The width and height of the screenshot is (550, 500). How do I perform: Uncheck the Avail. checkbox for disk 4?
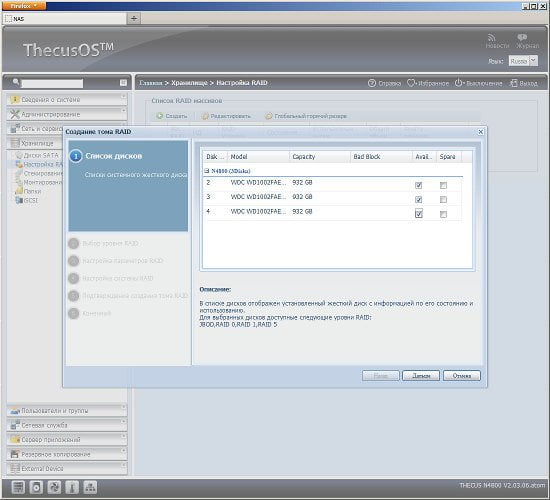pos(418,214)
